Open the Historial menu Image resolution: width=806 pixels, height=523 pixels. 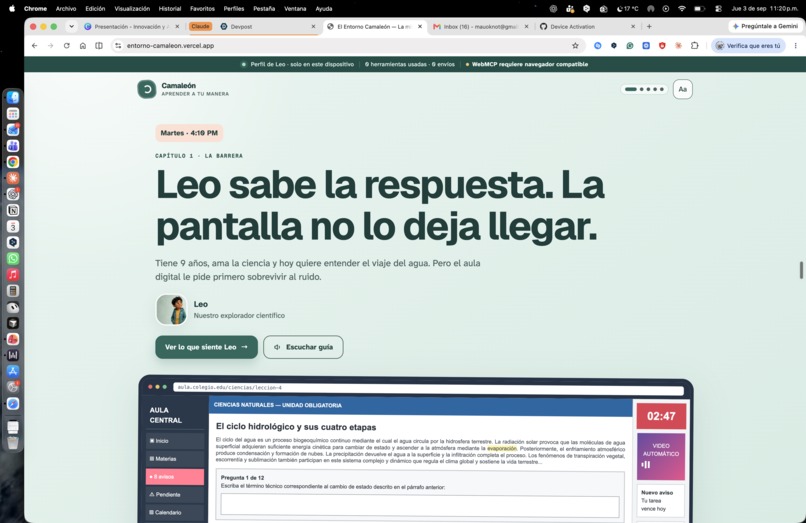point(170,9)
